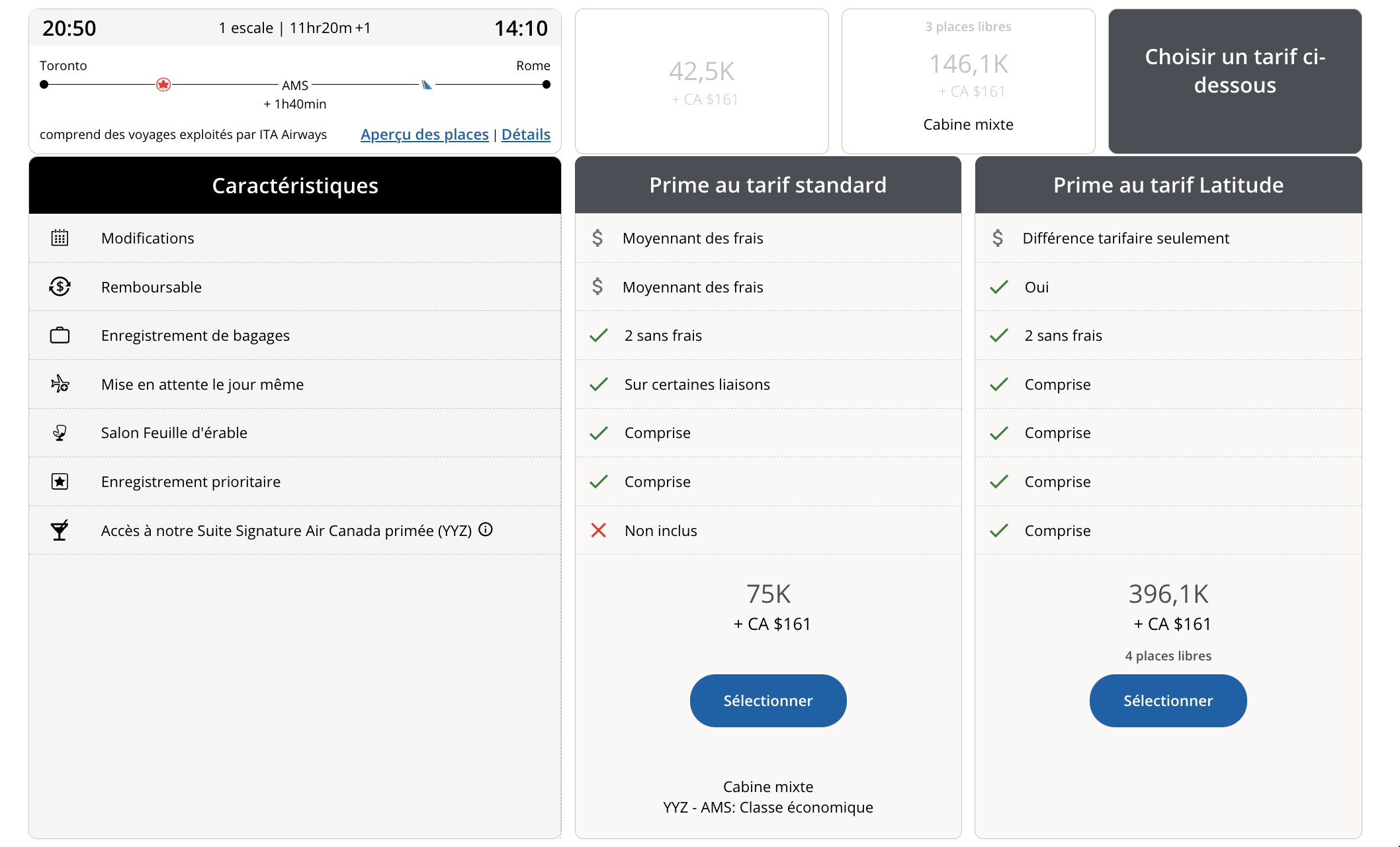
Task: Click the airplane standby icon for Mise en attente
Action: [x=60, y=384]
